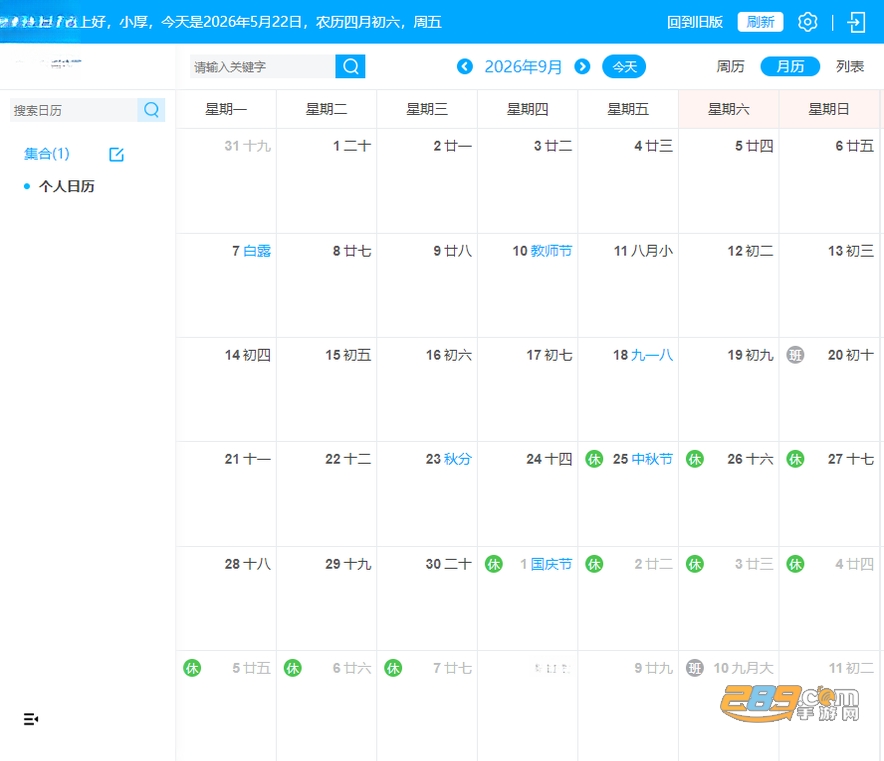Click the 回到旧版 link
Image resolution: width=884 pixels, height=761 pixels.
tap(695, 22)
